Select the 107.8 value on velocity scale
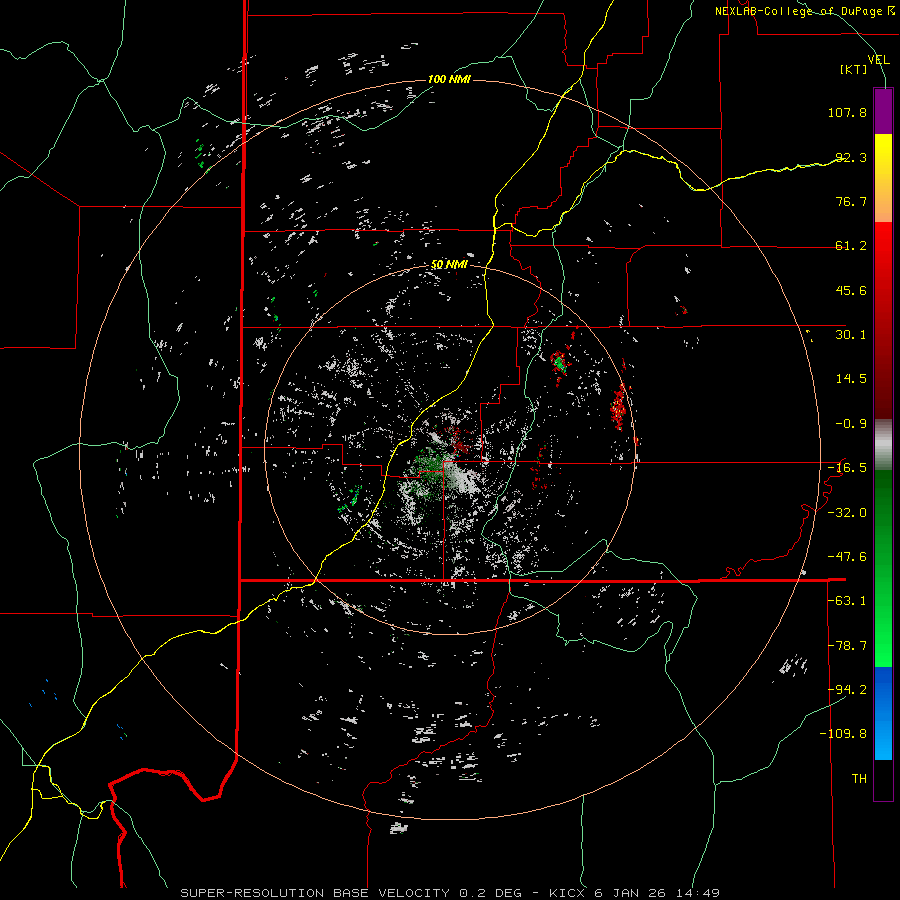 coord(847,112)
